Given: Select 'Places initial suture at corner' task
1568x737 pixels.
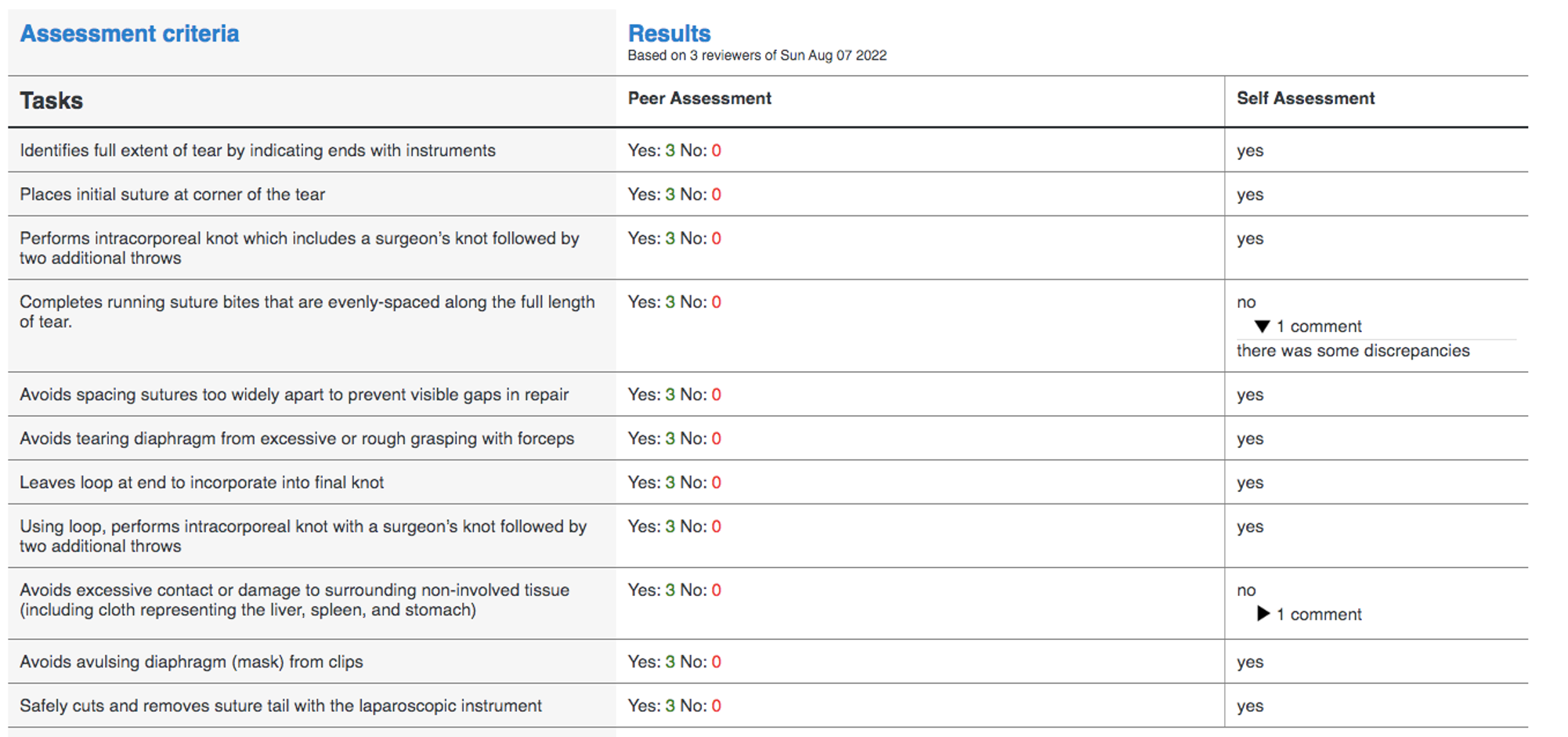Looking at the screenshot, I should point(172,194).
